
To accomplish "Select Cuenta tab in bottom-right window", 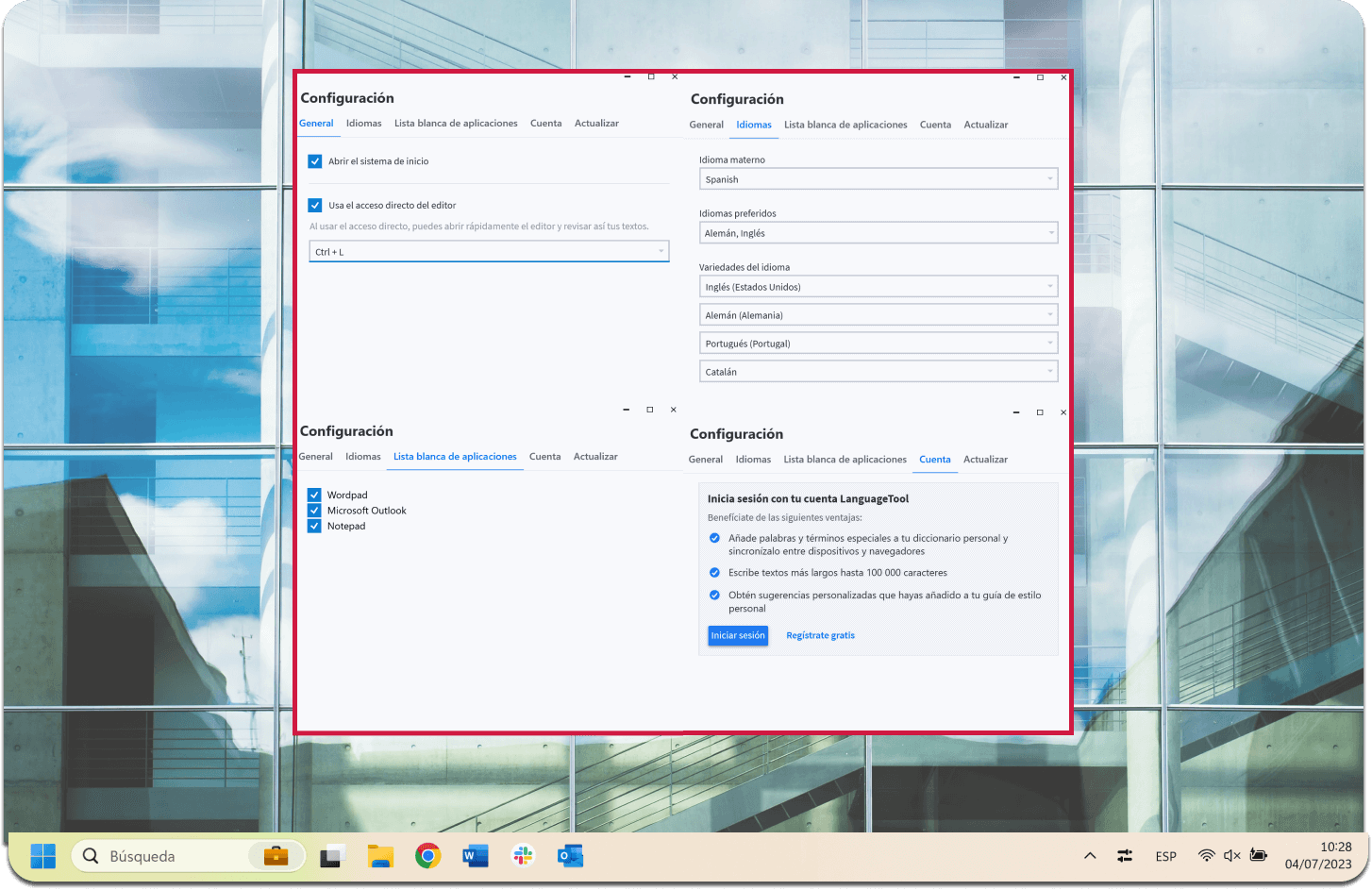I will [935, 460].
